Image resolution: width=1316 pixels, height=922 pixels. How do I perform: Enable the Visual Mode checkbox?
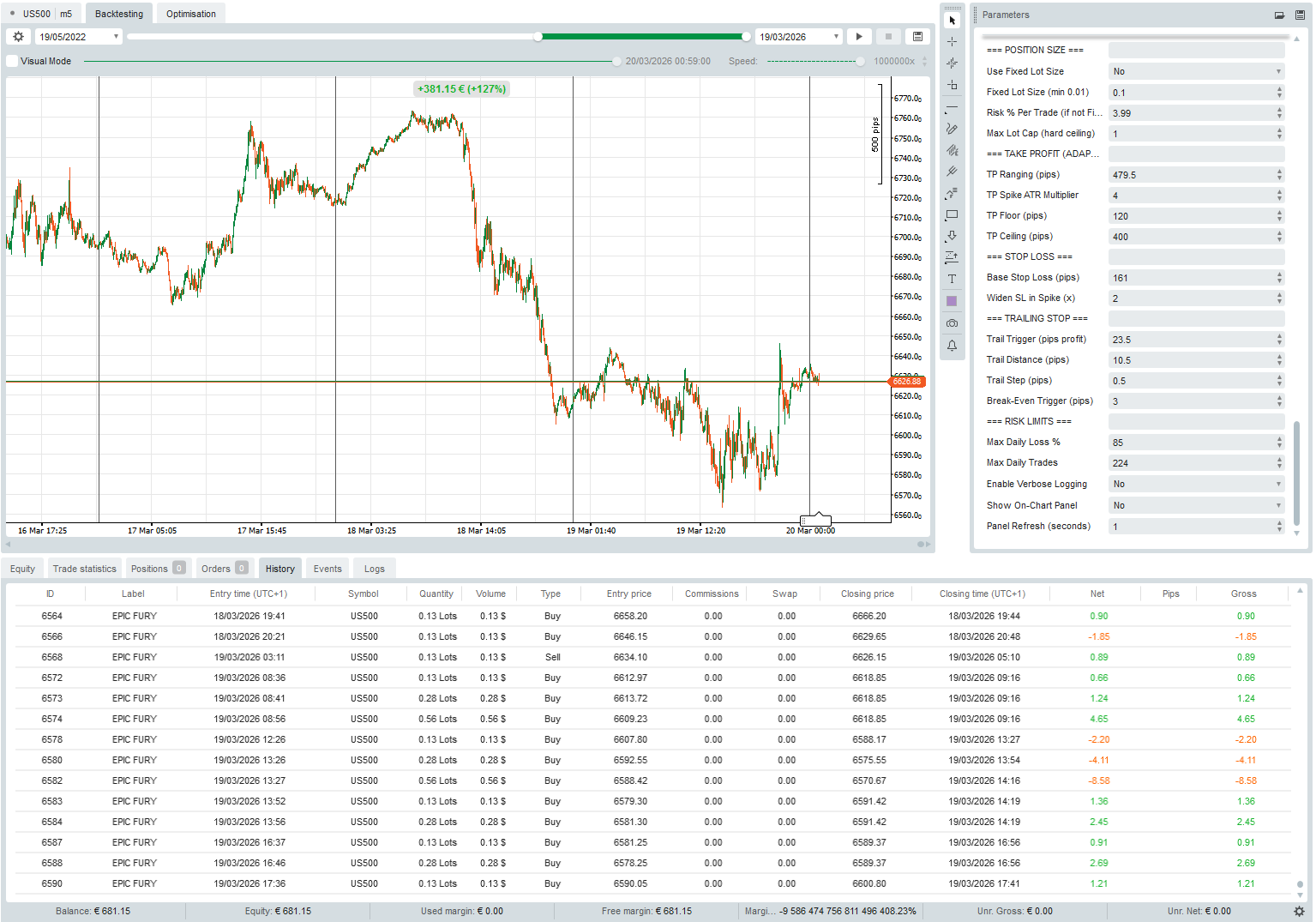[x=12, y=61]
